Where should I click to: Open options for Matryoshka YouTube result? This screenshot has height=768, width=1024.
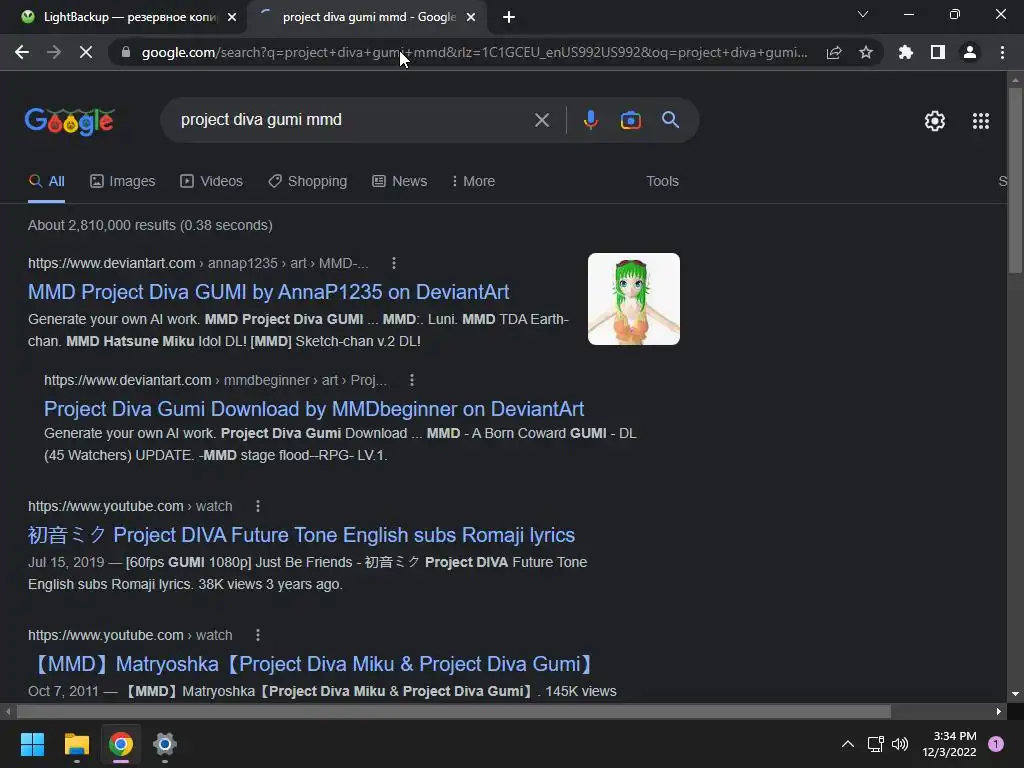(258, 635)
